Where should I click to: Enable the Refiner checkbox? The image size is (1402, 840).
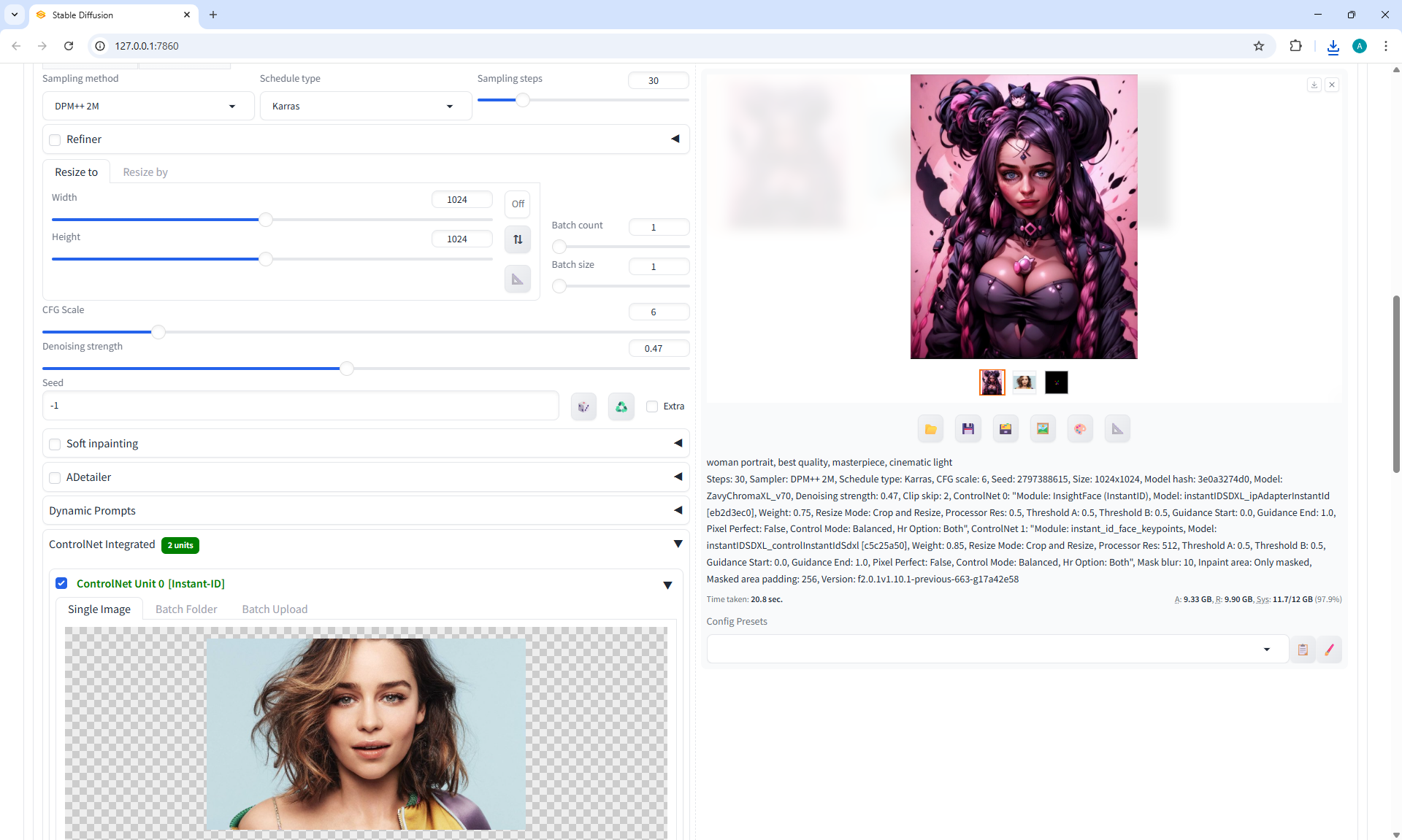pyautogui.click(x=55, y=140)
